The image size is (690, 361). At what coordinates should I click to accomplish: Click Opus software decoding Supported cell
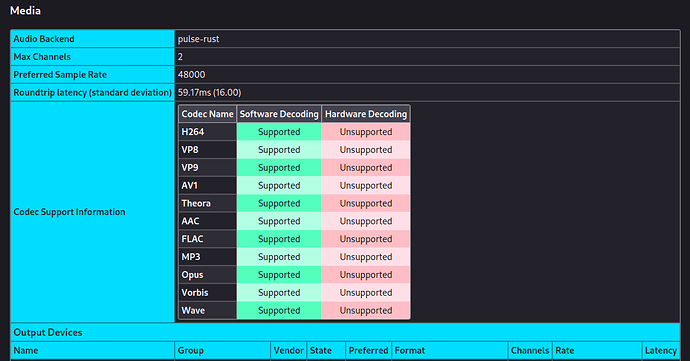pyautogui.click(x=279, y=274)
